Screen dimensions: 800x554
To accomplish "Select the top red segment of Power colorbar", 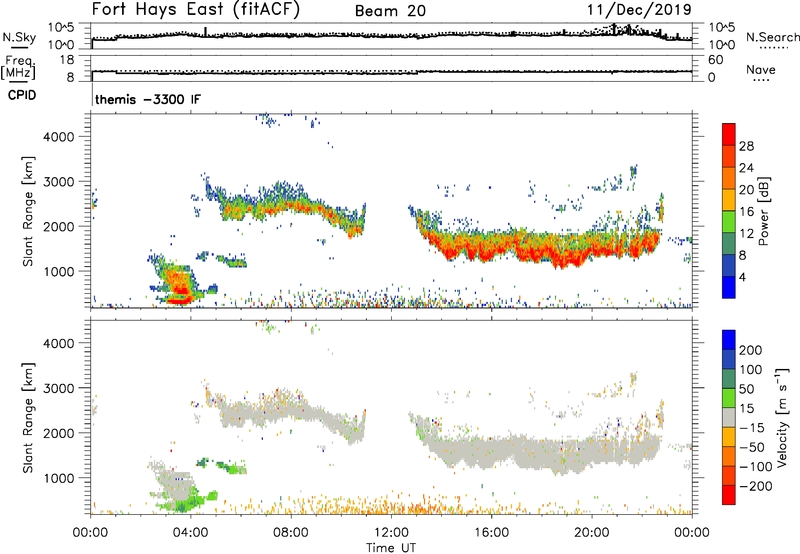I will pyautogui.click(x=729, y=135).
